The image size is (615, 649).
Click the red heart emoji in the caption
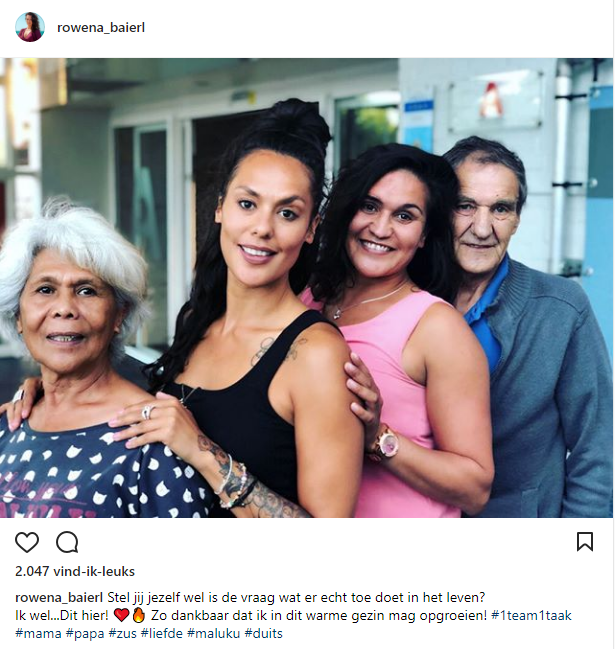pyautogui.click(x=121, y=615)
